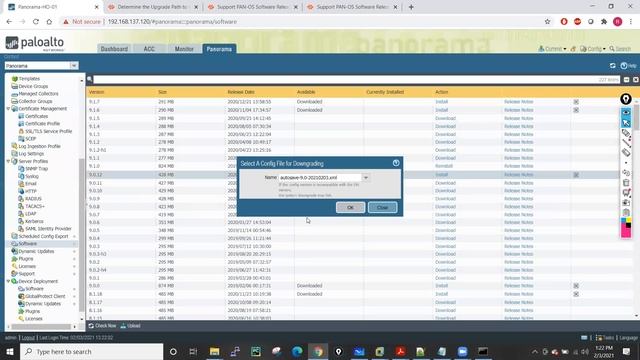The width and height of the screenshot is (640, 360).
Task: Open the Config dropdown menu
Action: 593,49
